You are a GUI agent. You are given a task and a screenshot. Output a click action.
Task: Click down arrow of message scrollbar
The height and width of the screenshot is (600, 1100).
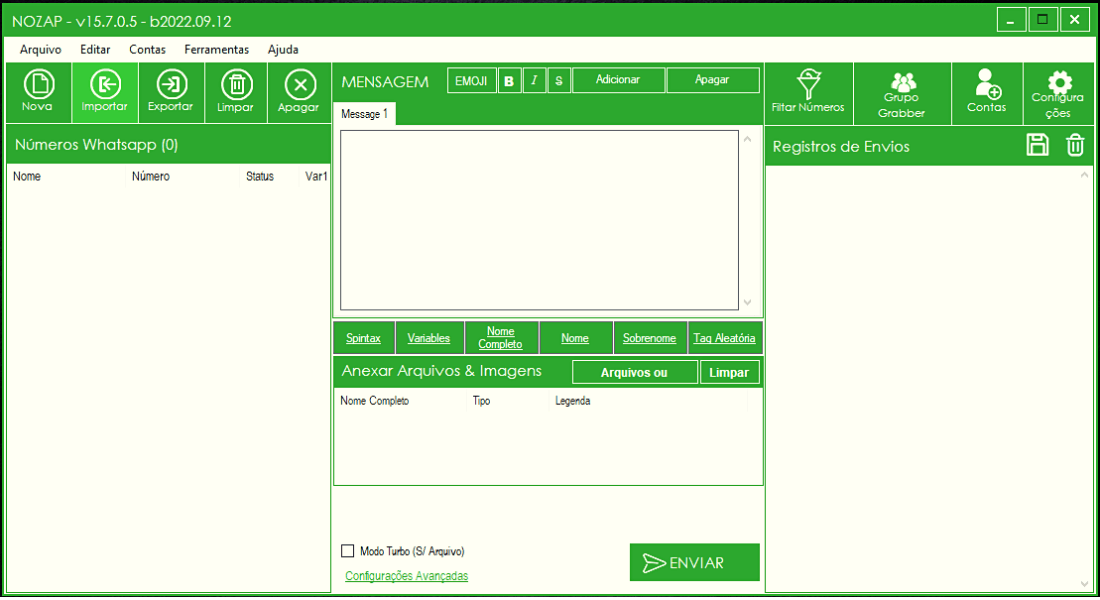click(x=748, y=302)
